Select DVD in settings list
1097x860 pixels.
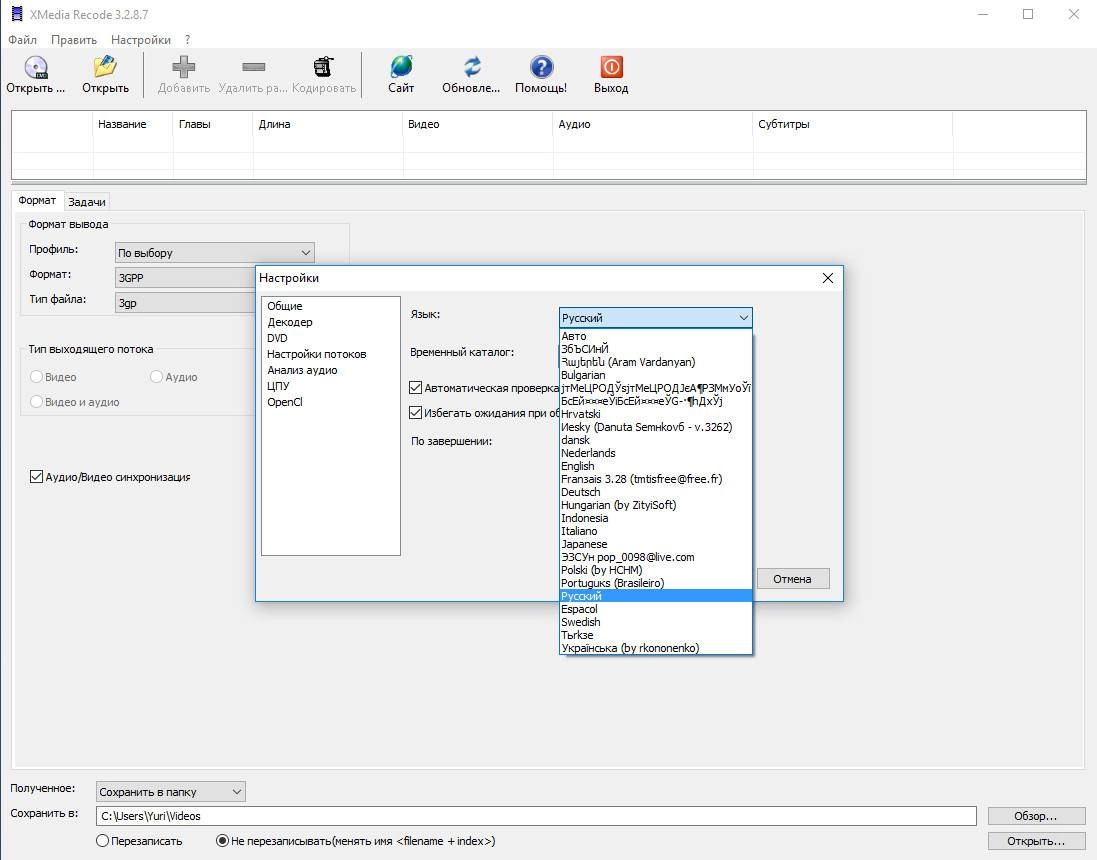[x=277, y=338]
